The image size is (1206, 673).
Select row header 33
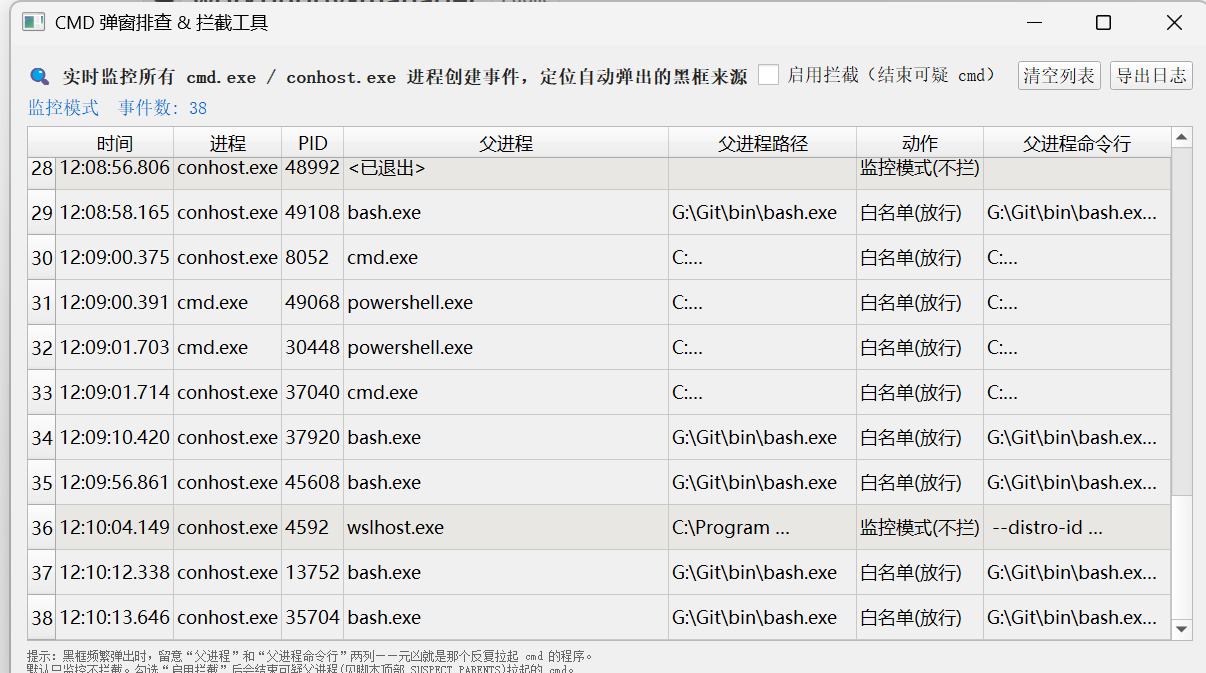tap(41, 392)
